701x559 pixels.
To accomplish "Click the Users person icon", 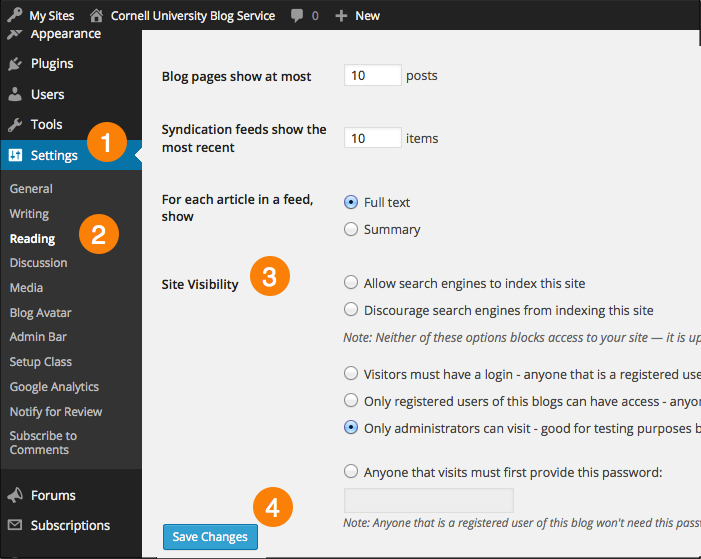I will point(15,94).
